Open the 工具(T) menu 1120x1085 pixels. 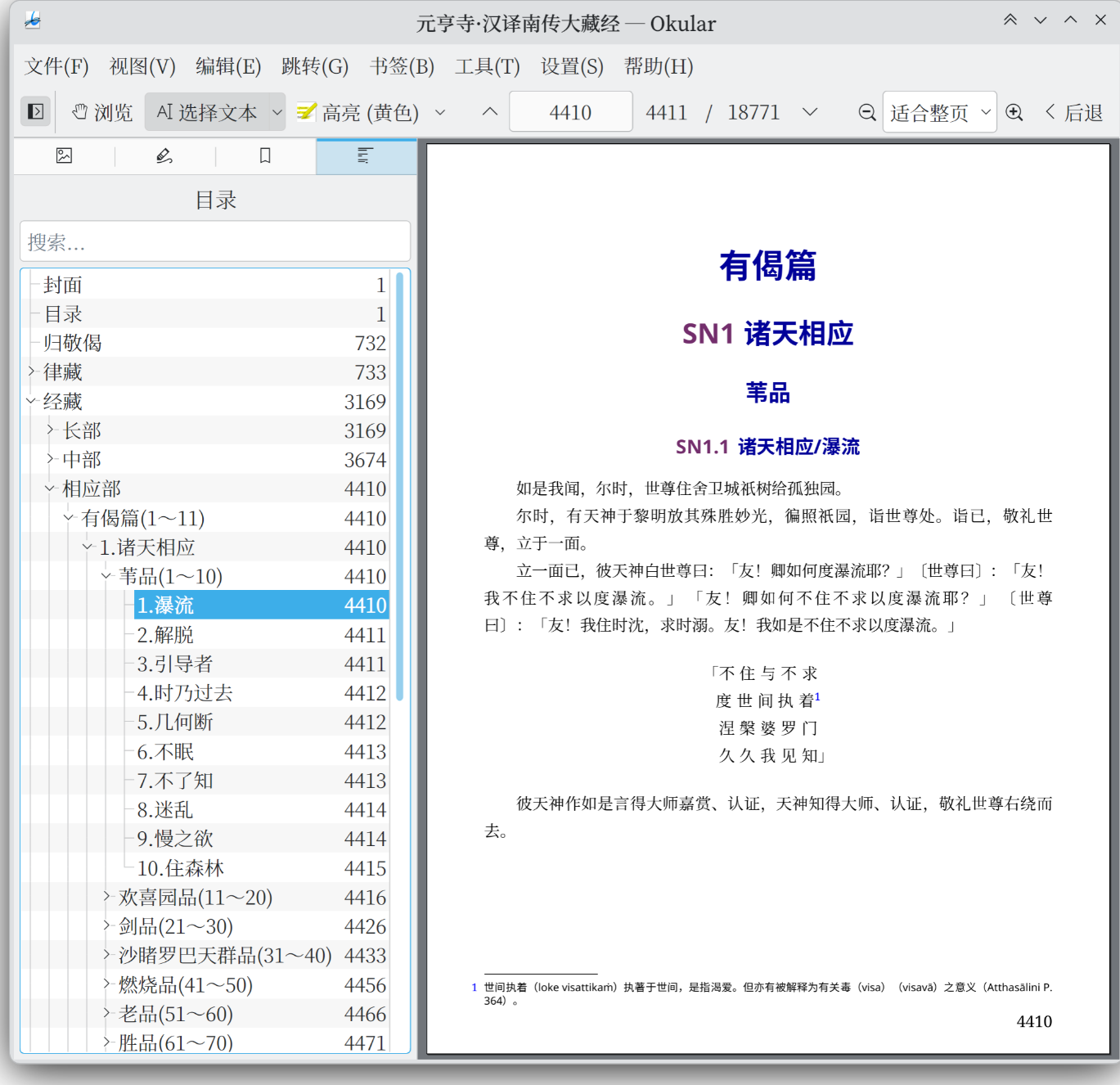[488, 66]
